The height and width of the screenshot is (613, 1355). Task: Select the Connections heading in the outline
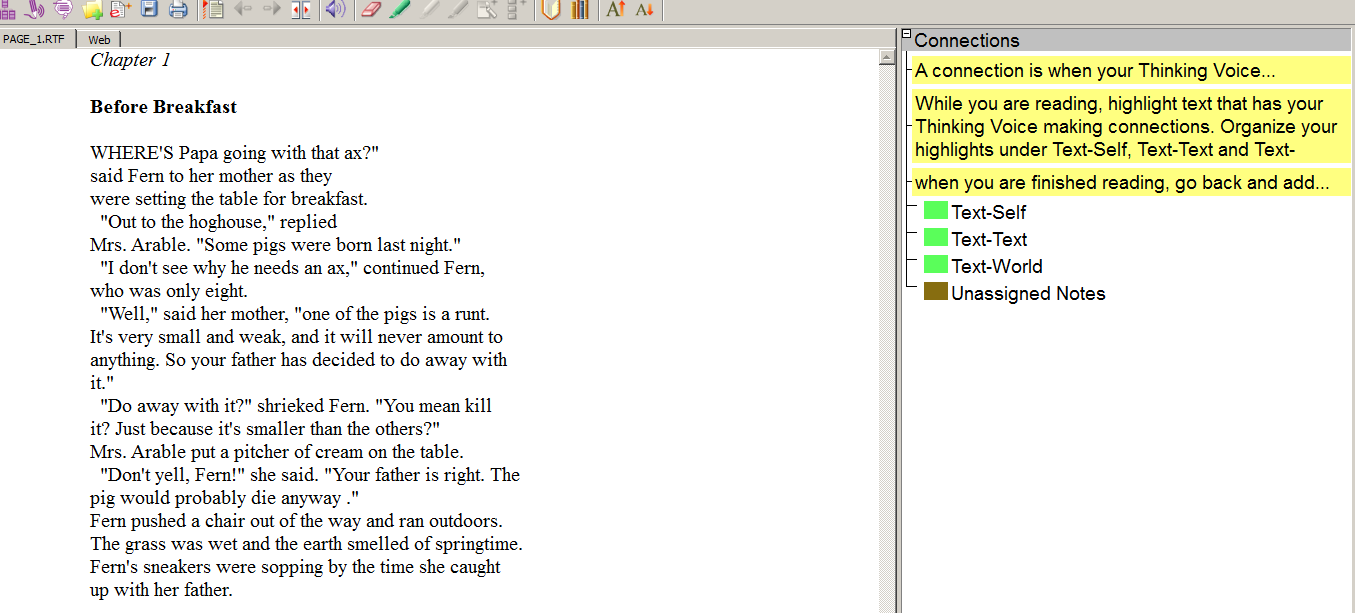(x=966, y=40)
